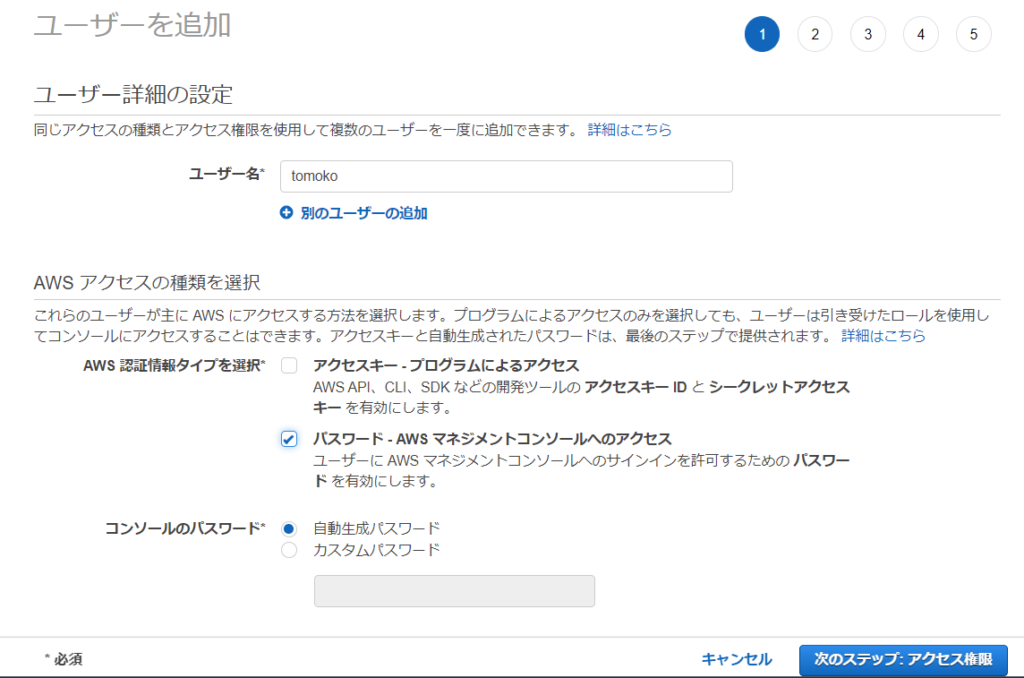Click the ユーザー詳細の設定 heading
The width and height of the screenshot is (1024, 678).
coord(133,95)
